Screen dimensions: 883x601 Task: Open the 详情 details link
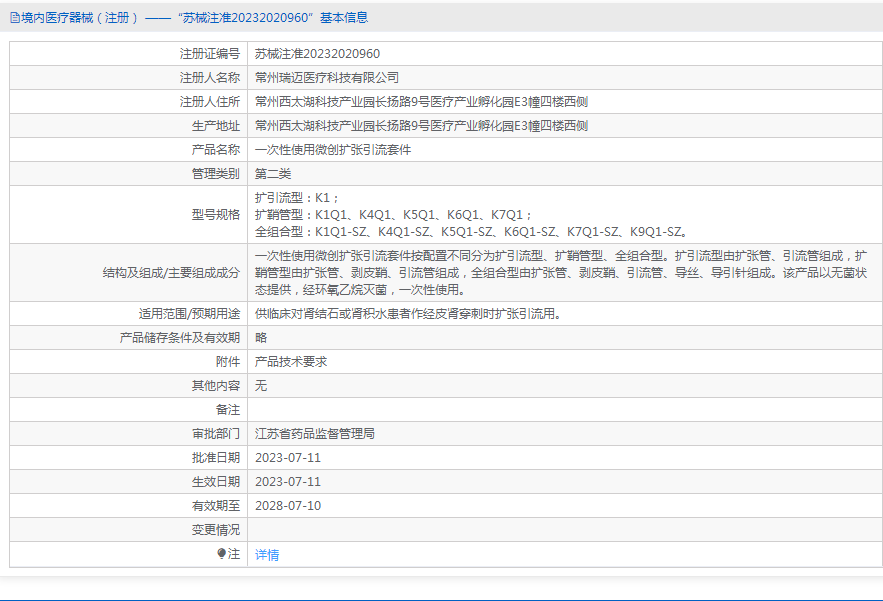click(267, 555)
